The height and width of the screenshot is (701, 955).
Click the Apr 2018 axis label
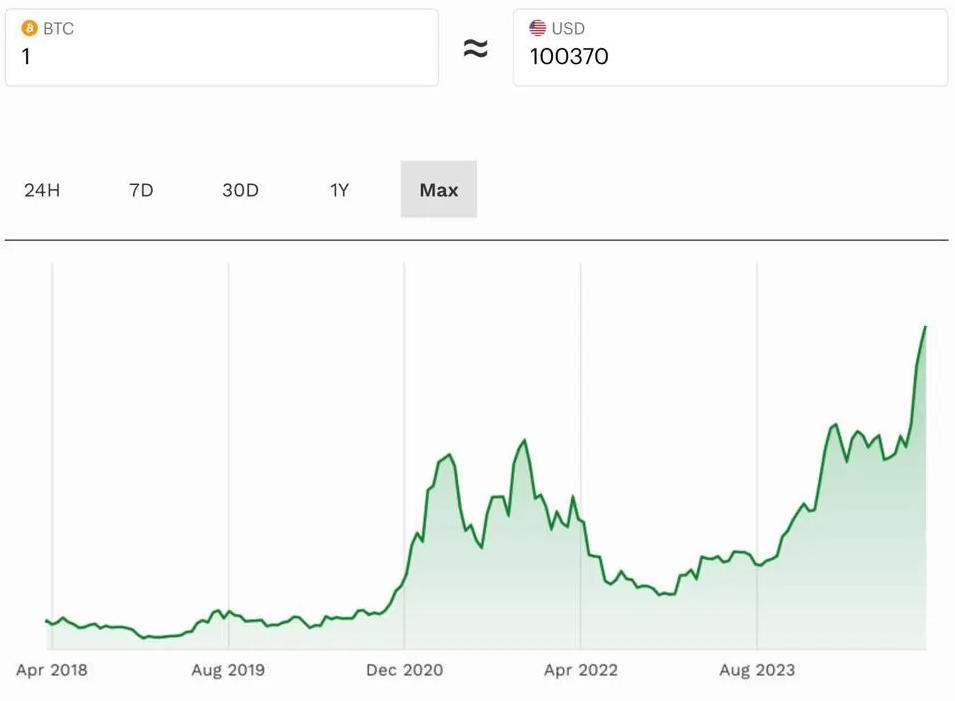coord(52,670)
